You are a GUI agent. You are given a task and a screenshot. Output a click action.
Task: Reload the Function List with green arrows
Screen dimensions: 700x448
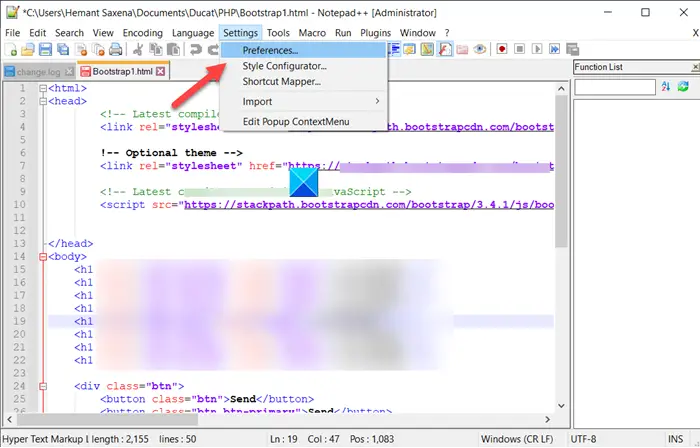pos(683,87)
